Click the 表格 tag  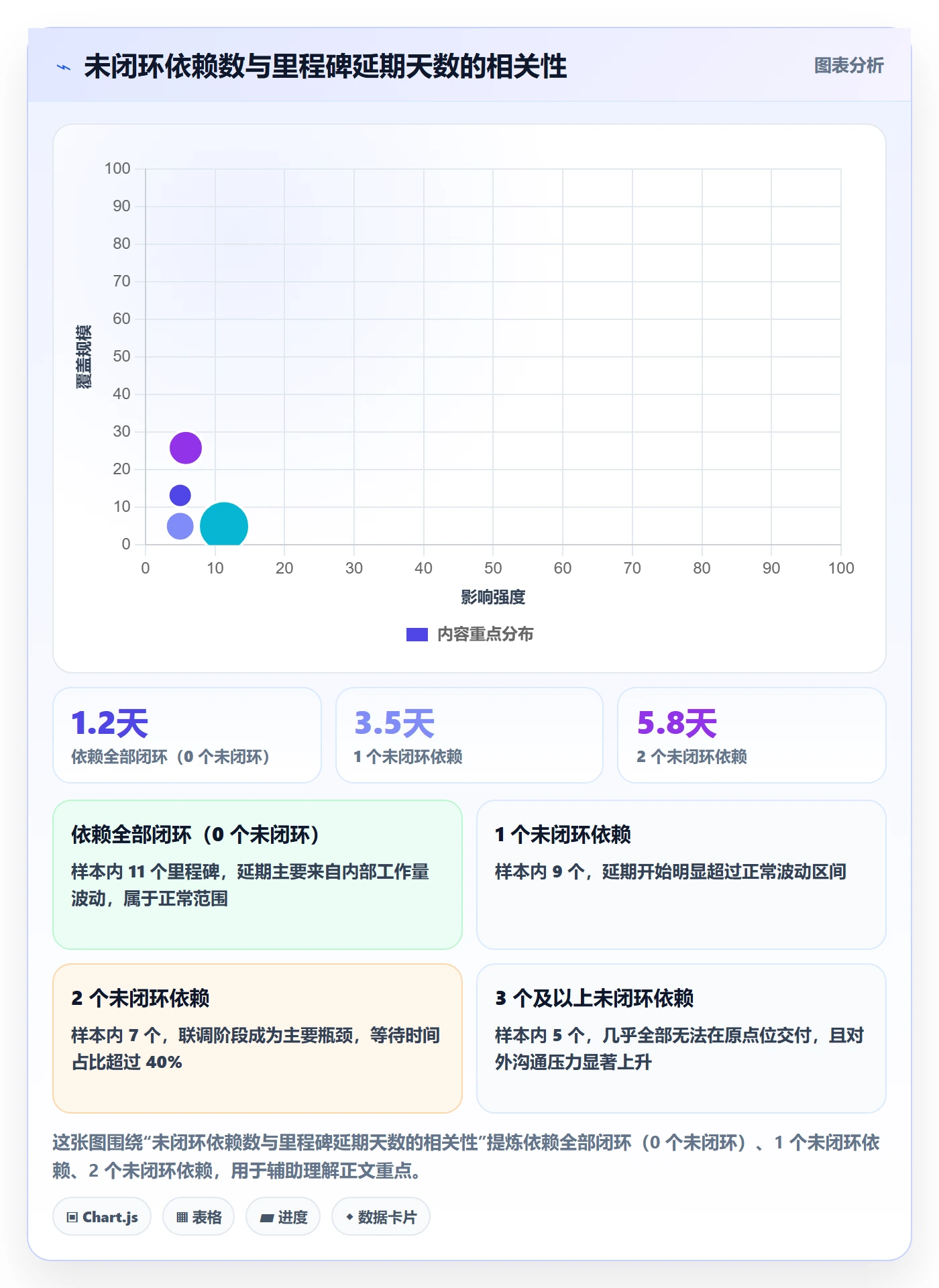coord(199,1217)
